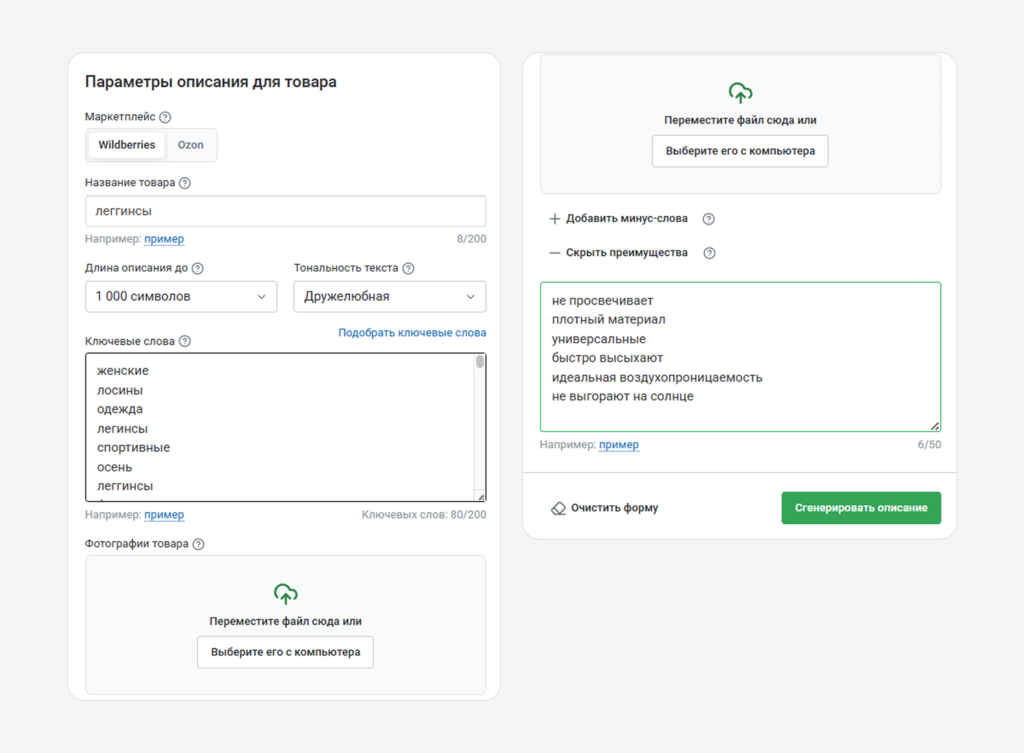Image resolution: width=1024 pixels, height=753 pixels.
Task: Click green upload cloud icon in photo area
Action: [x=285, y=592]
